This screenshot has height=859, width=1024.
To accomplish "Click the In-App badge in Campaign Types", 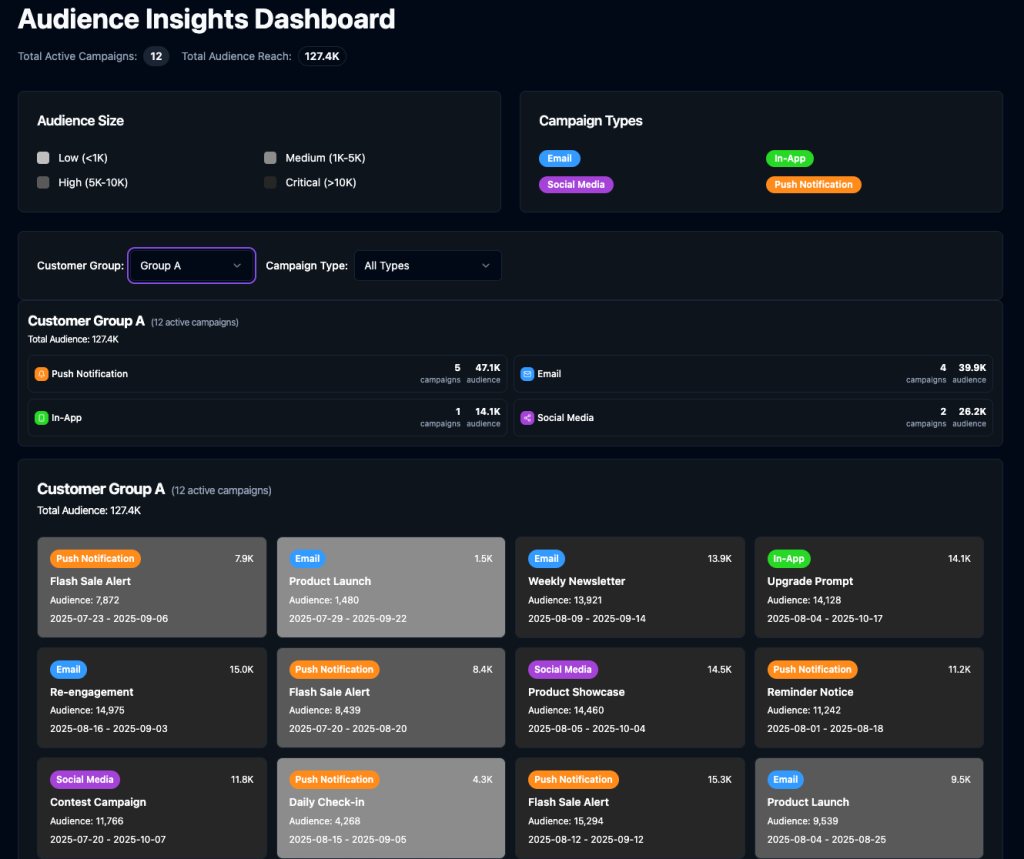I will tap(788, 158).
